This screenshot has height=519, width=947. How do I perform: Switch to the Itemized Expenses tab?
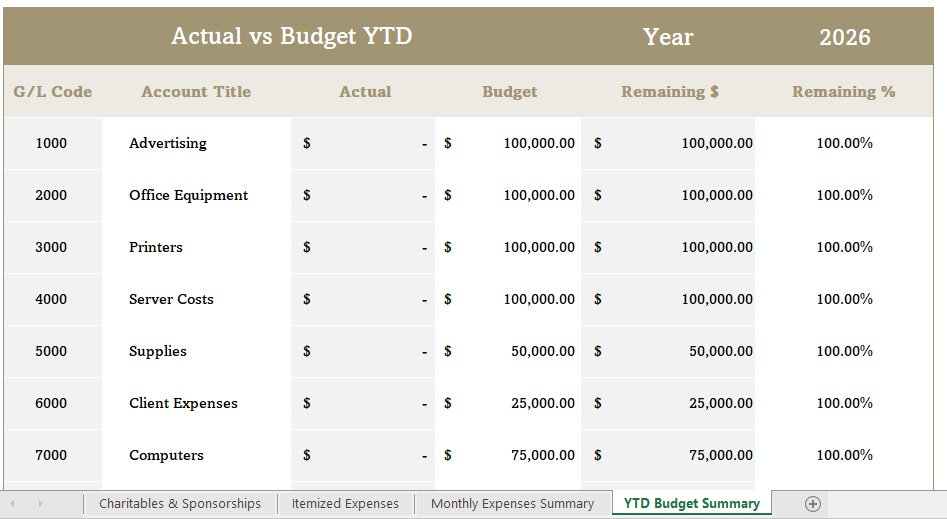point(345,504)
